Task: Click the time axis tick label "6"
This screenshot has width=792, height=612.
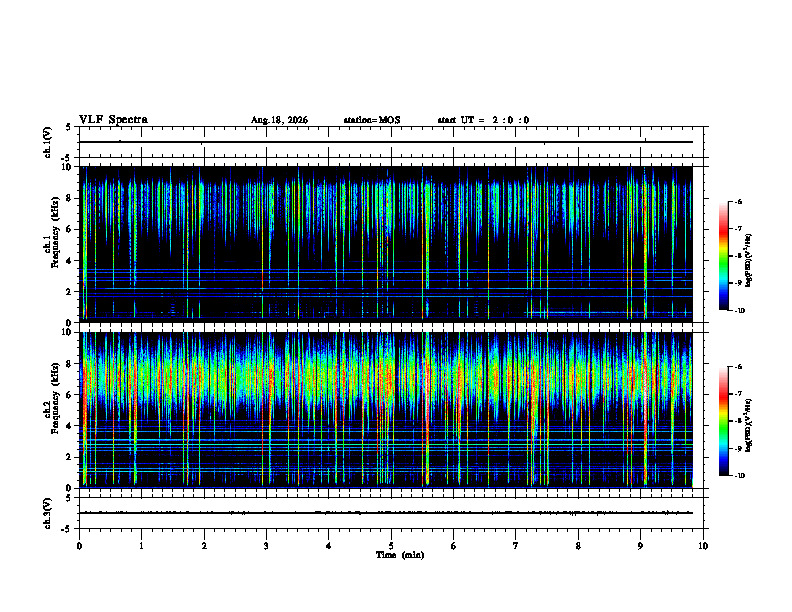Action: [454, 546]
